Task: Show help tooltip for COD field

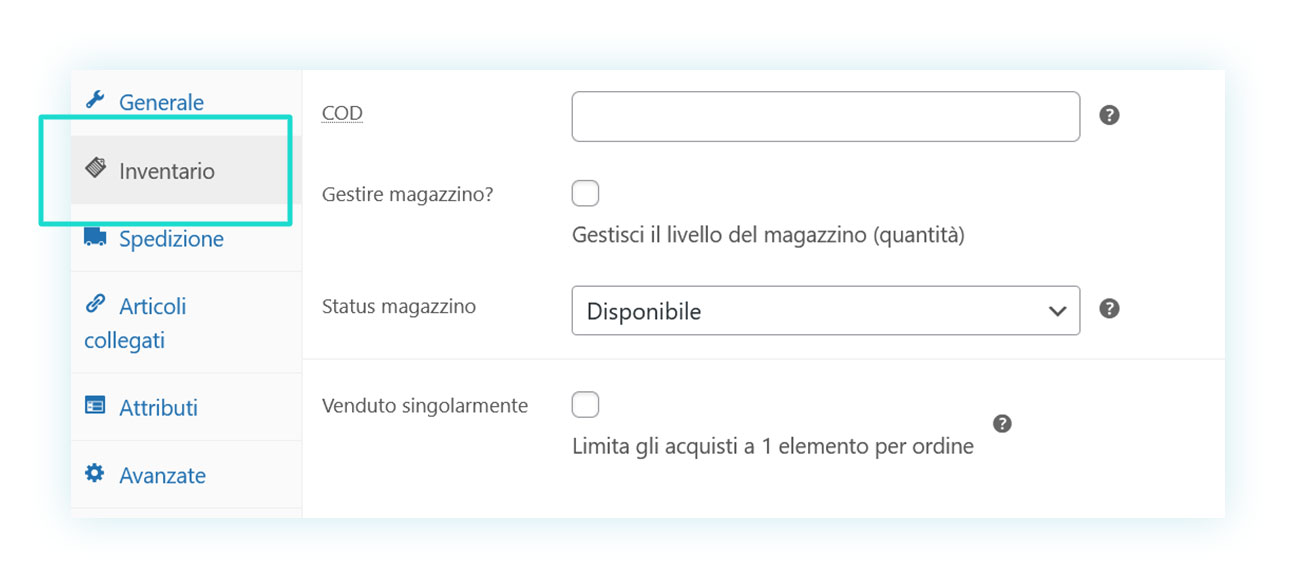Action: coord(1109,115)
